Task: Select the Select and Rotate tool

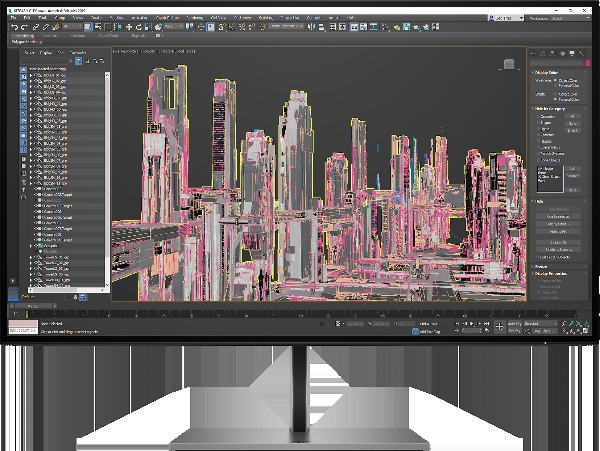Action: [140, 27]
